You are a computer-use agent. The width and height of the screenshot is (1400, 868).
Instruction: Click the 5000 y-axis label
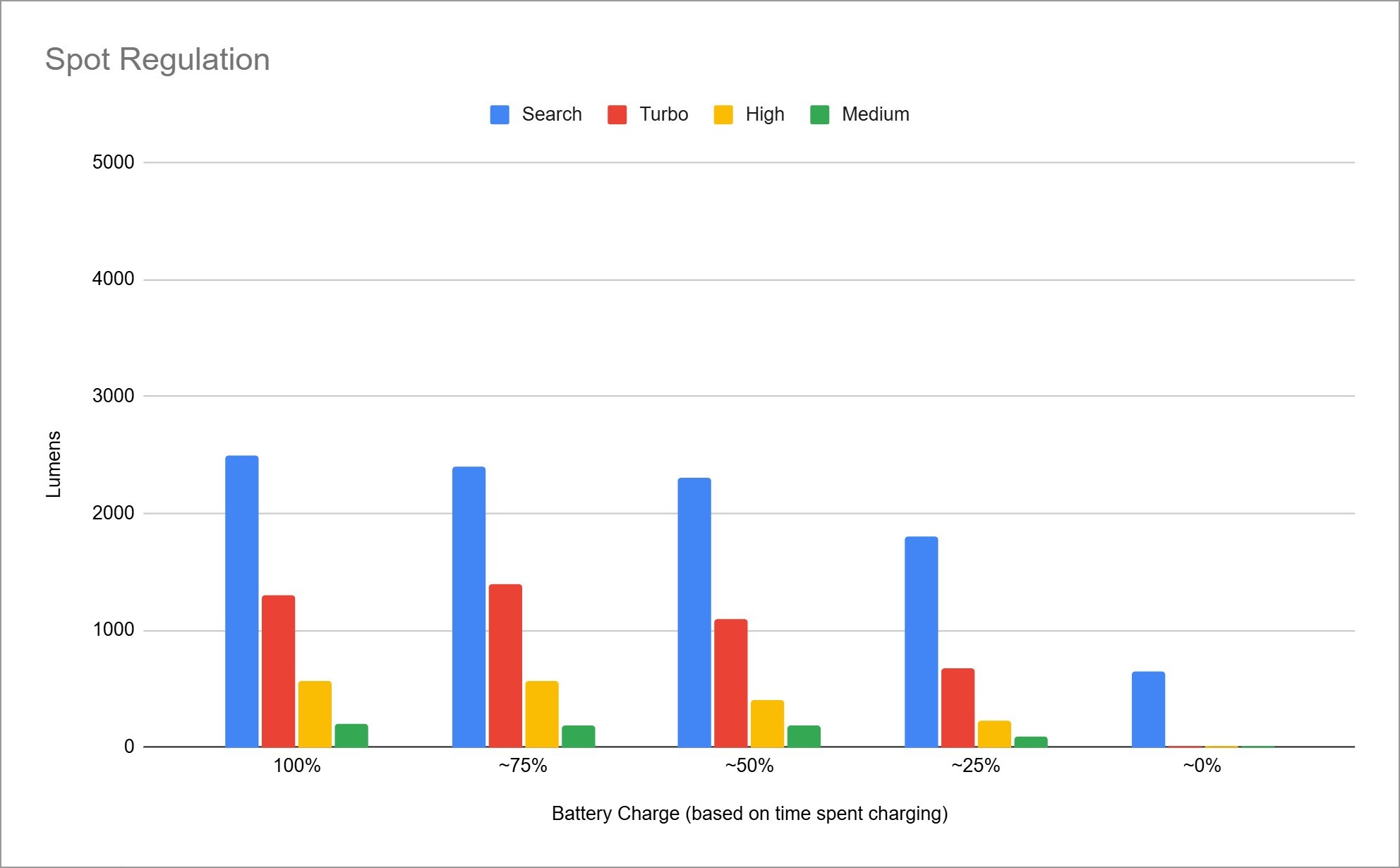(113, 162)
